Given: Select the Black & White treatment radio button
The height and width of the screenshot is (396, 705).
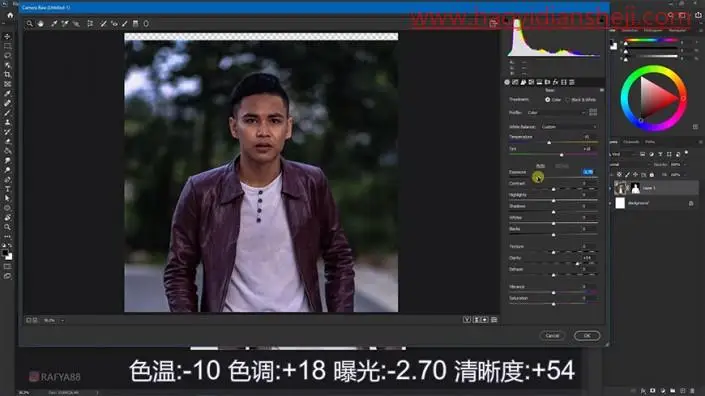Looking at the screenshot, I should tap(567, 100).
